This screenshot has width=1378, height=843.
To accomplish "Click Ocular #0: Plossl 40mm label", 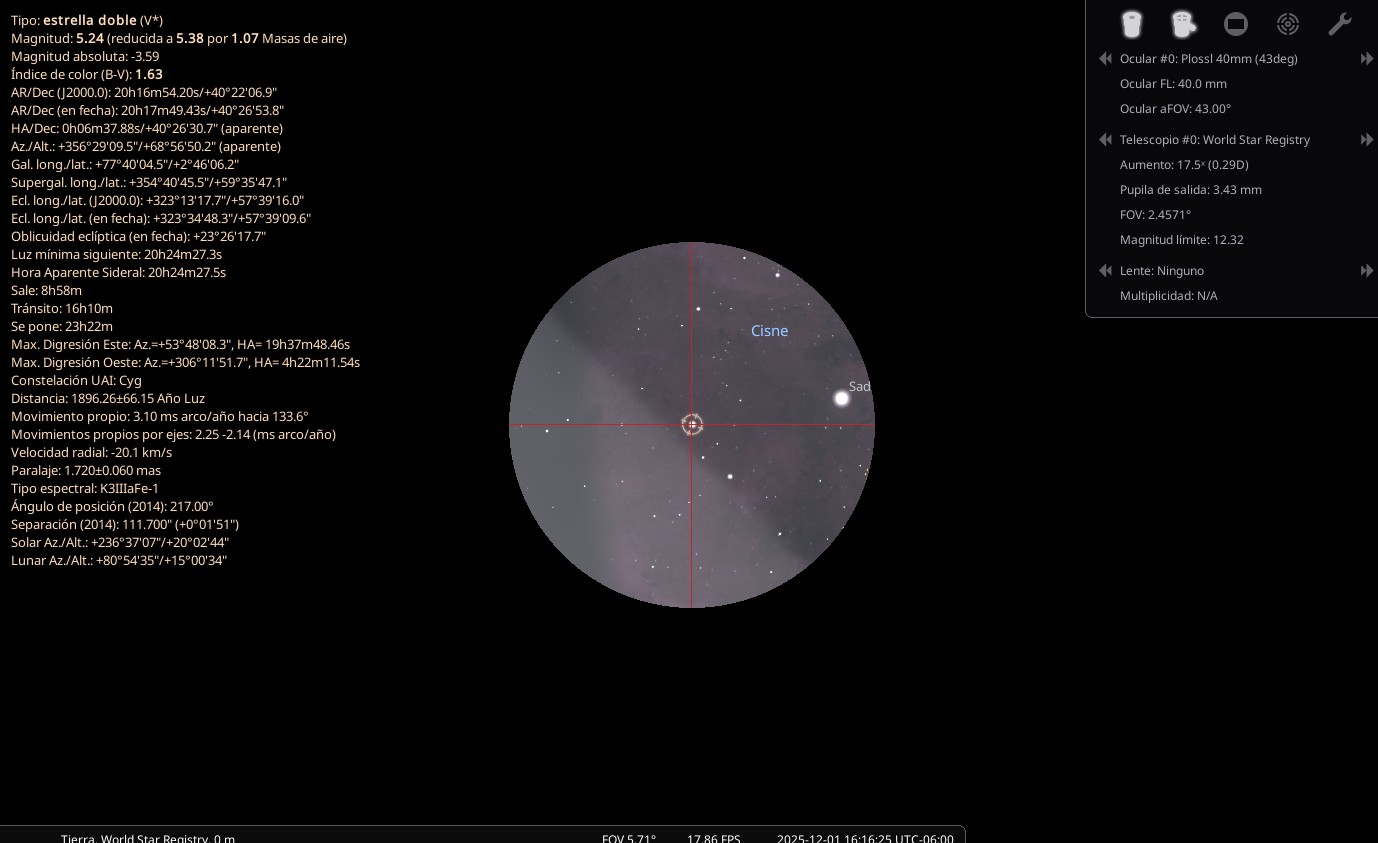I will tap(1209, 59).
